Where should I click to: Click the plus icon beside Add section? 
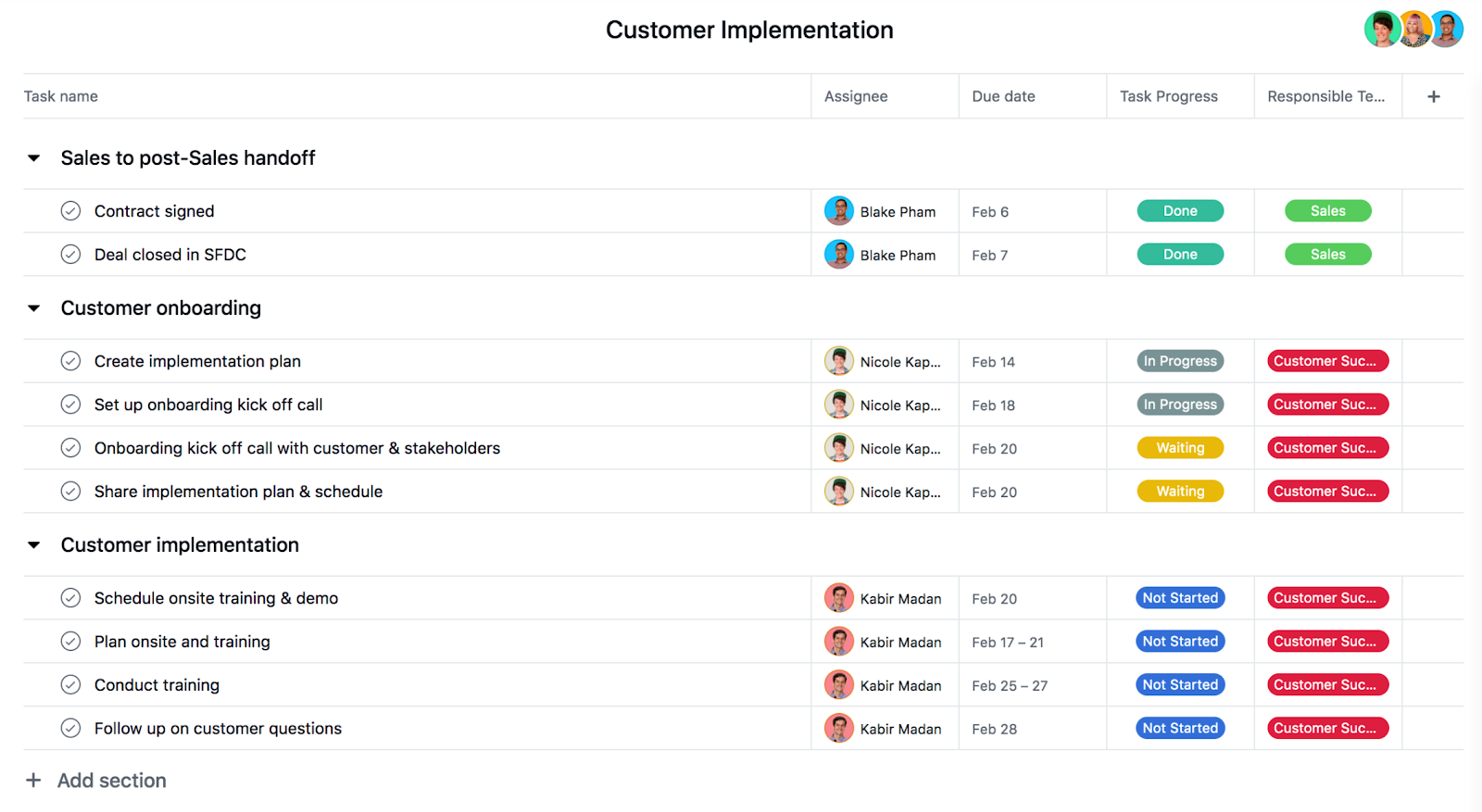[x=33, y=781]
